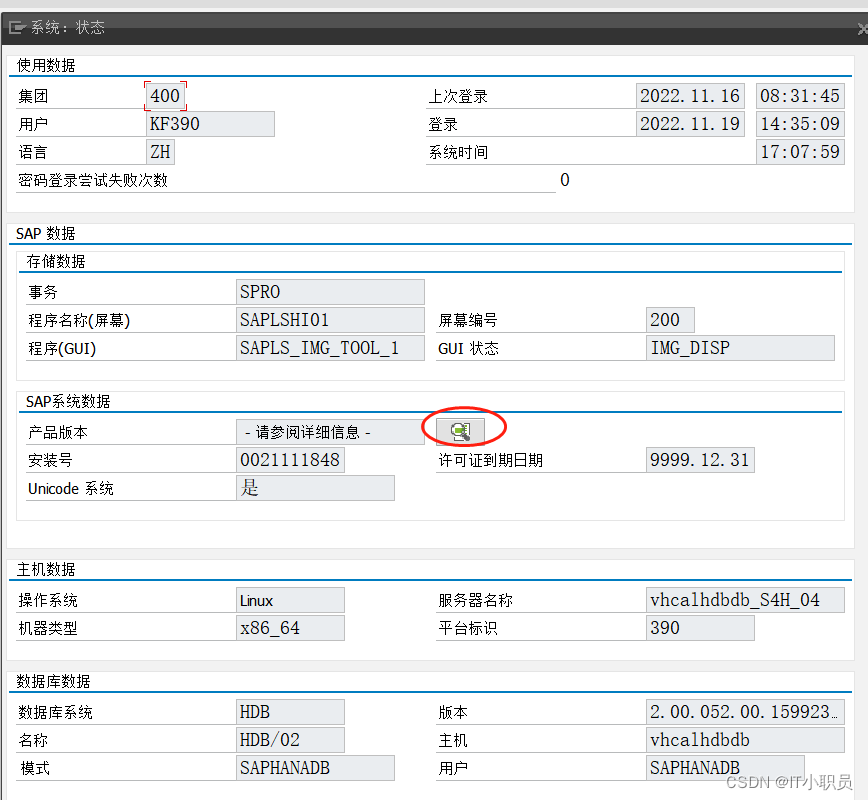Click database name field HDB/02

pyautogui.click(x=290, y=740)
